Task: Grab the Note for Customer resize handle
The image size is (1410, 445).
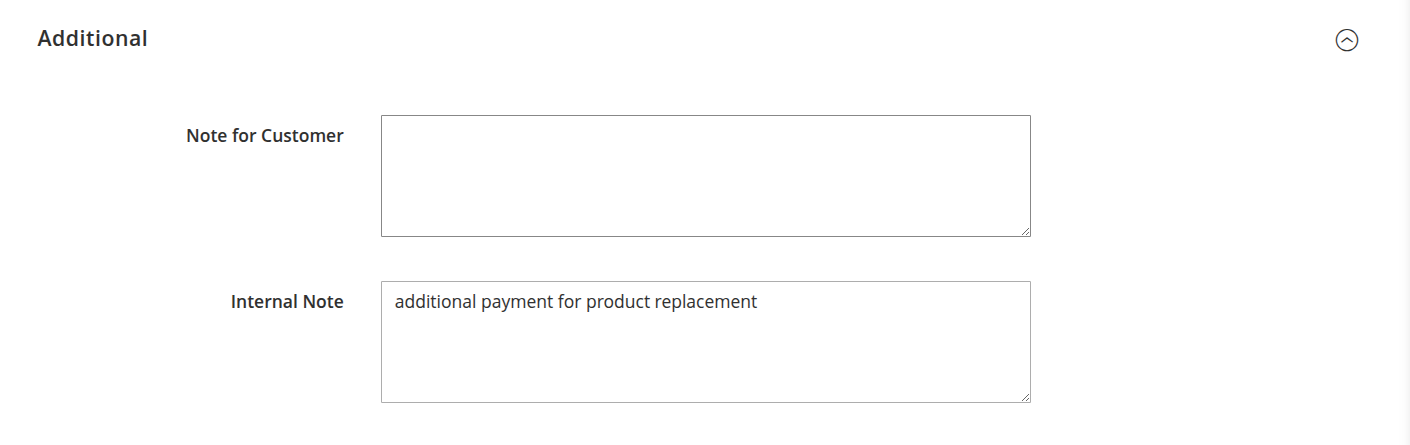Action: click(1025, 231)
